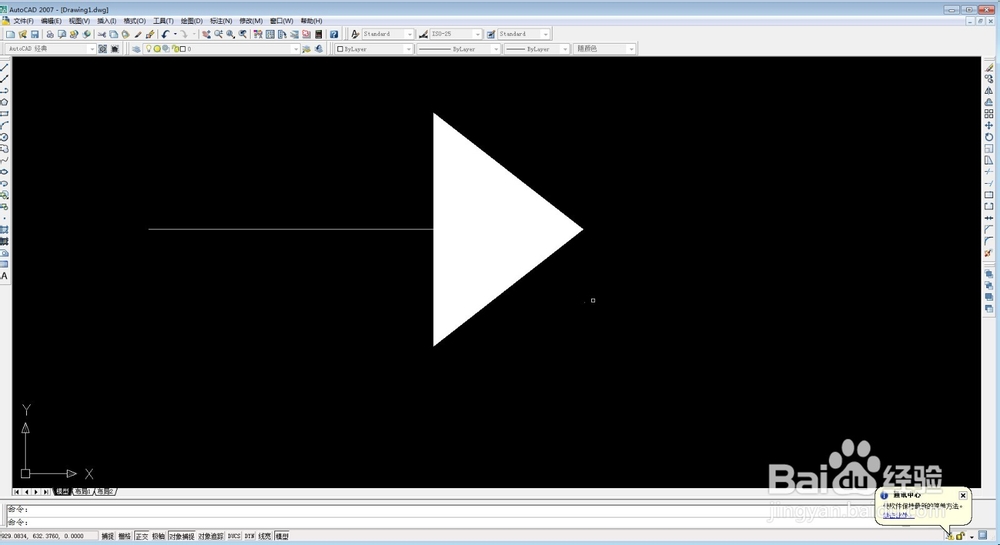Select the Multiline Text A tool
Image resolution: width=1000 pixels, height=545 pixels.
coord(4,276)
